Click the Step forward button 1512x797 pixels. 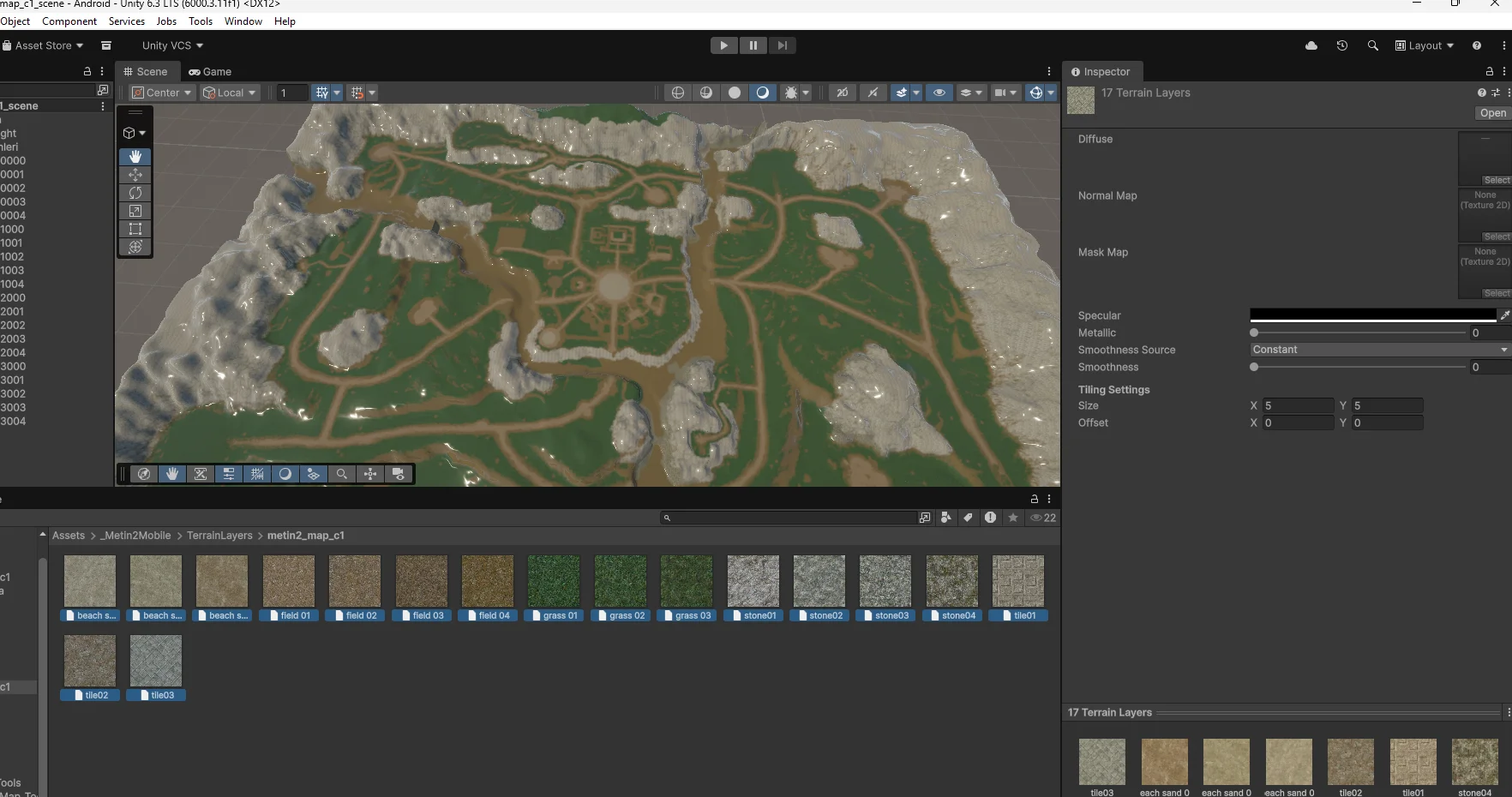click(782, 45)
